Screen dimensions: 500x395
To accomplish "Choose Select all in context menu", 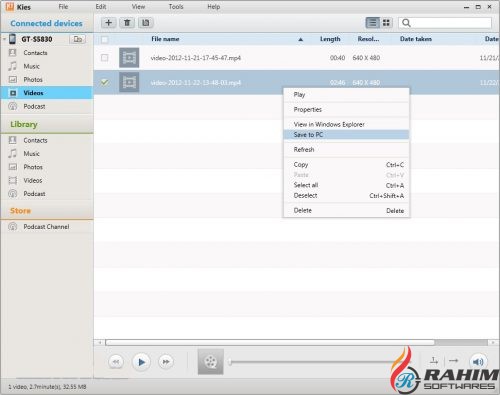I will point(346,185).
